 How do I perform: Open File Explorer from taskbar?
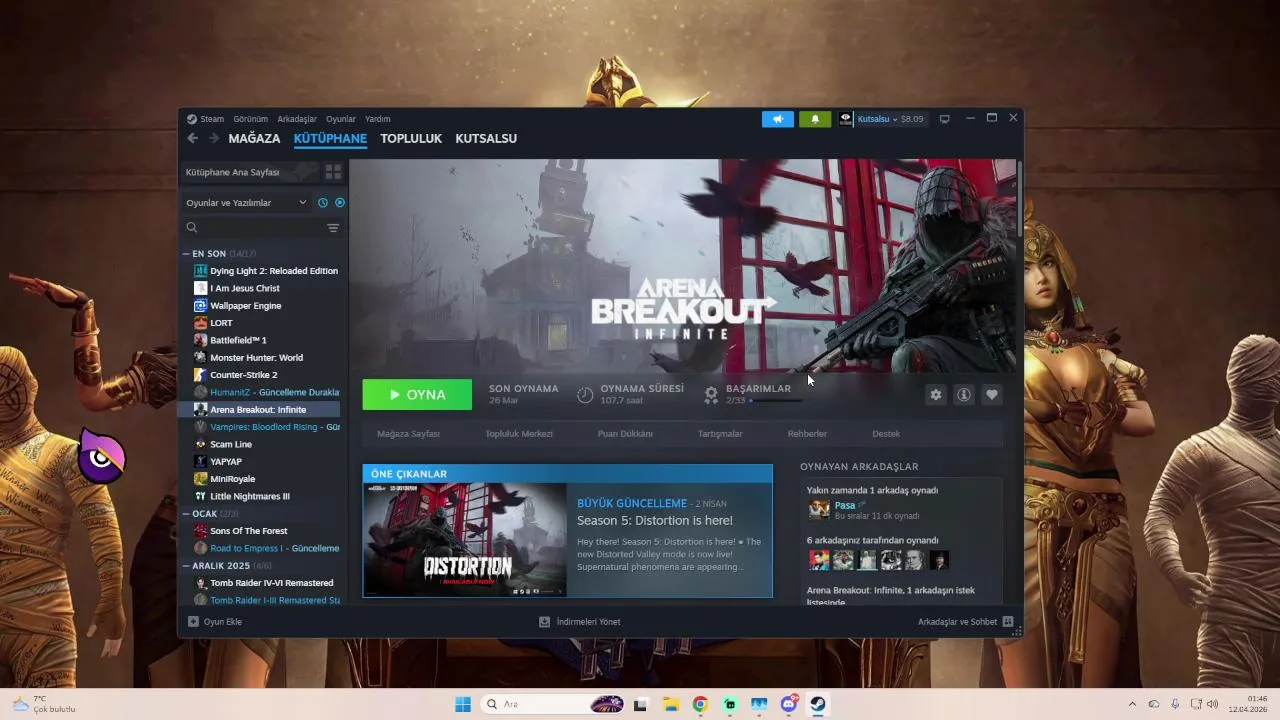[x=671, y=704]
